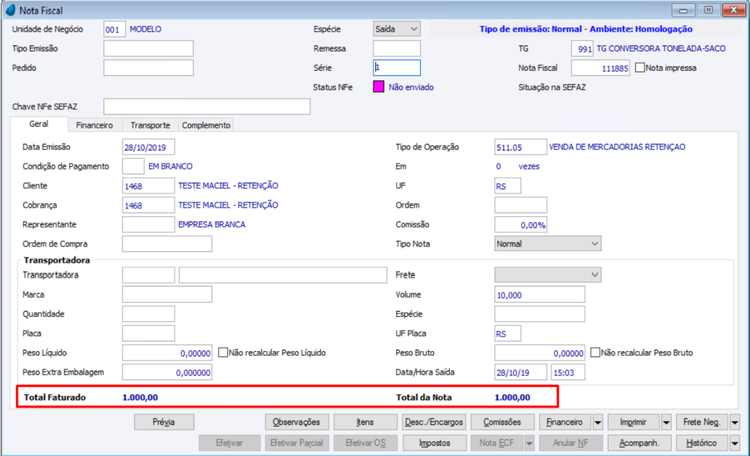Viewport: 750px width, 456px height.
Task: Check Não recalcular Peso Líquido
Action: point(223,353)
